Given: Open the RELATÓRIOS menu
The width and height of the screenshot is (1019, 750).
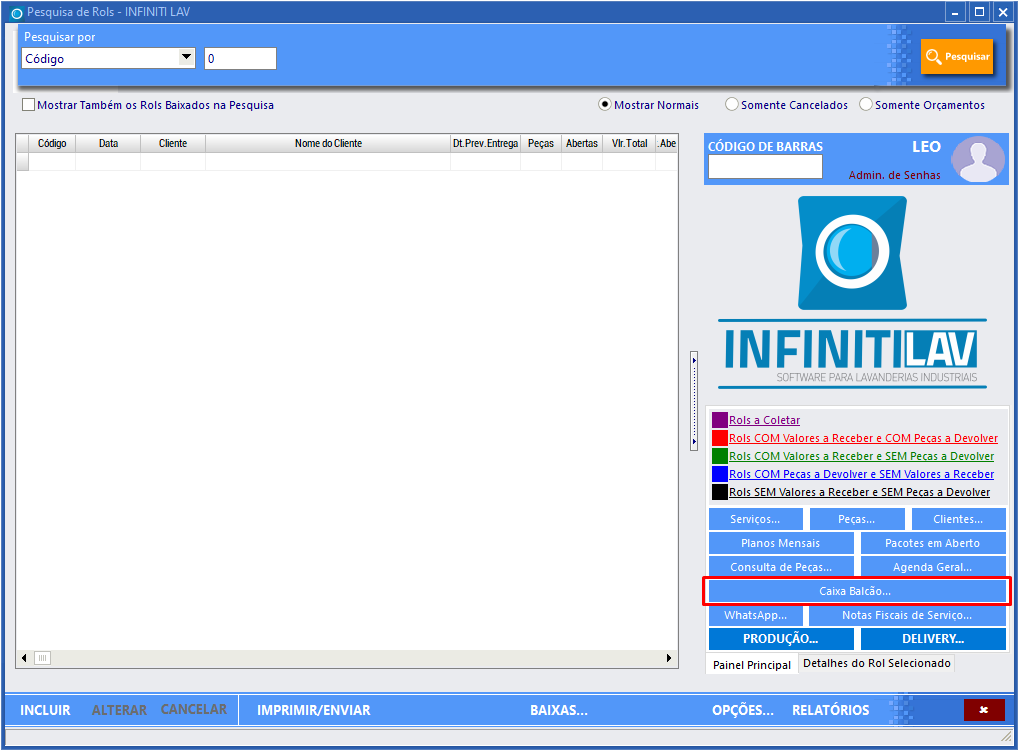Looking at the screenshot, I should (830, 710).
